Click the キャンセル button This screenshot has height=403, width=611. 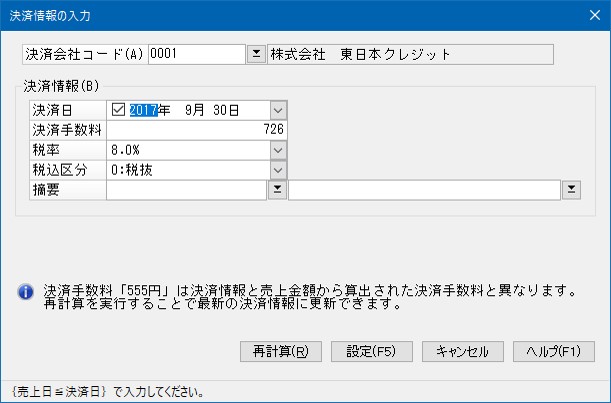(463, 352)
